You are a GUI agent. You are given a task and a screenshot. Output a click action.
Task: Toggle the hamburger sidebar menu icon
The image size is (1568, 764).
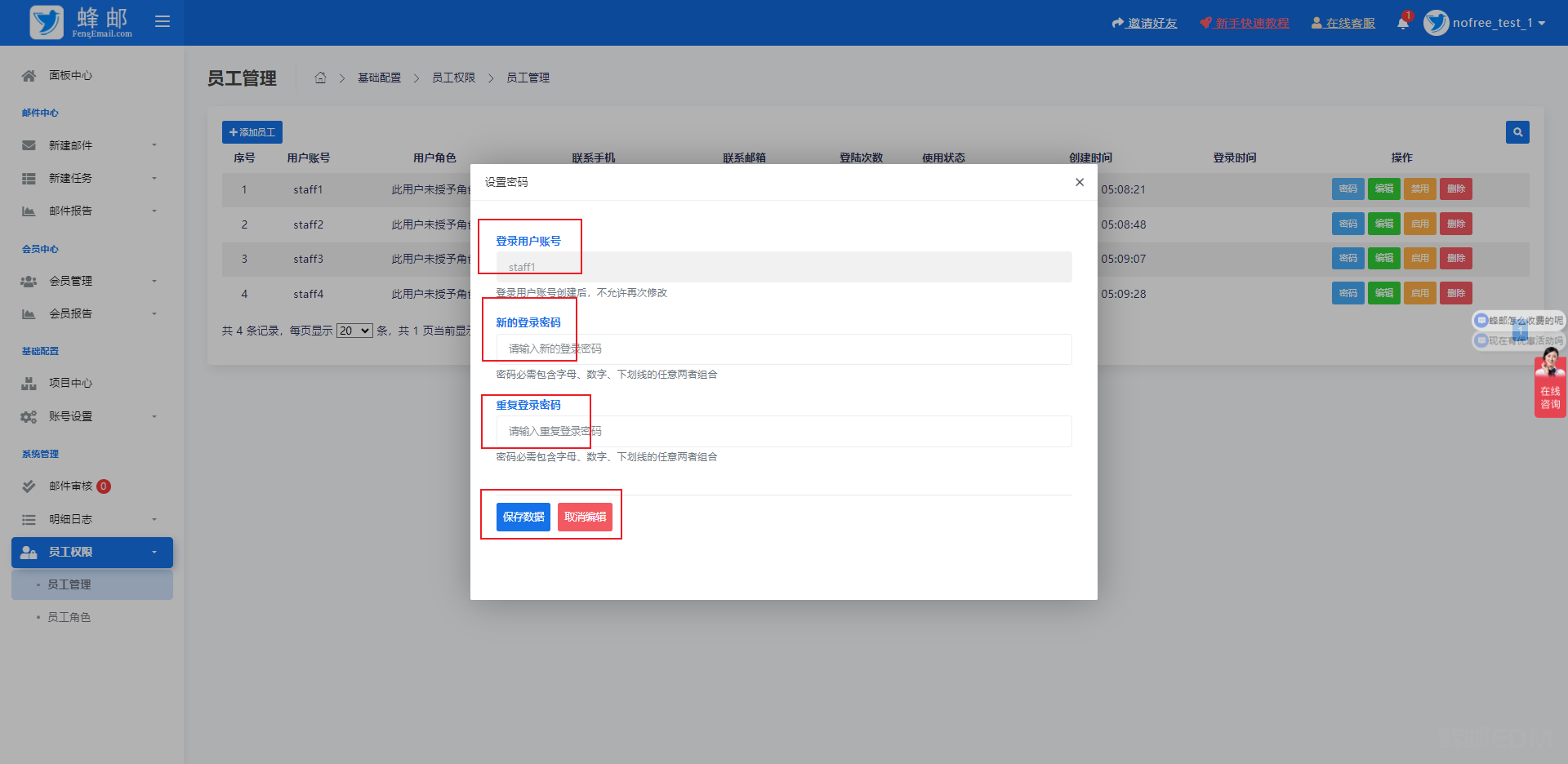click(x=163, y=22)
